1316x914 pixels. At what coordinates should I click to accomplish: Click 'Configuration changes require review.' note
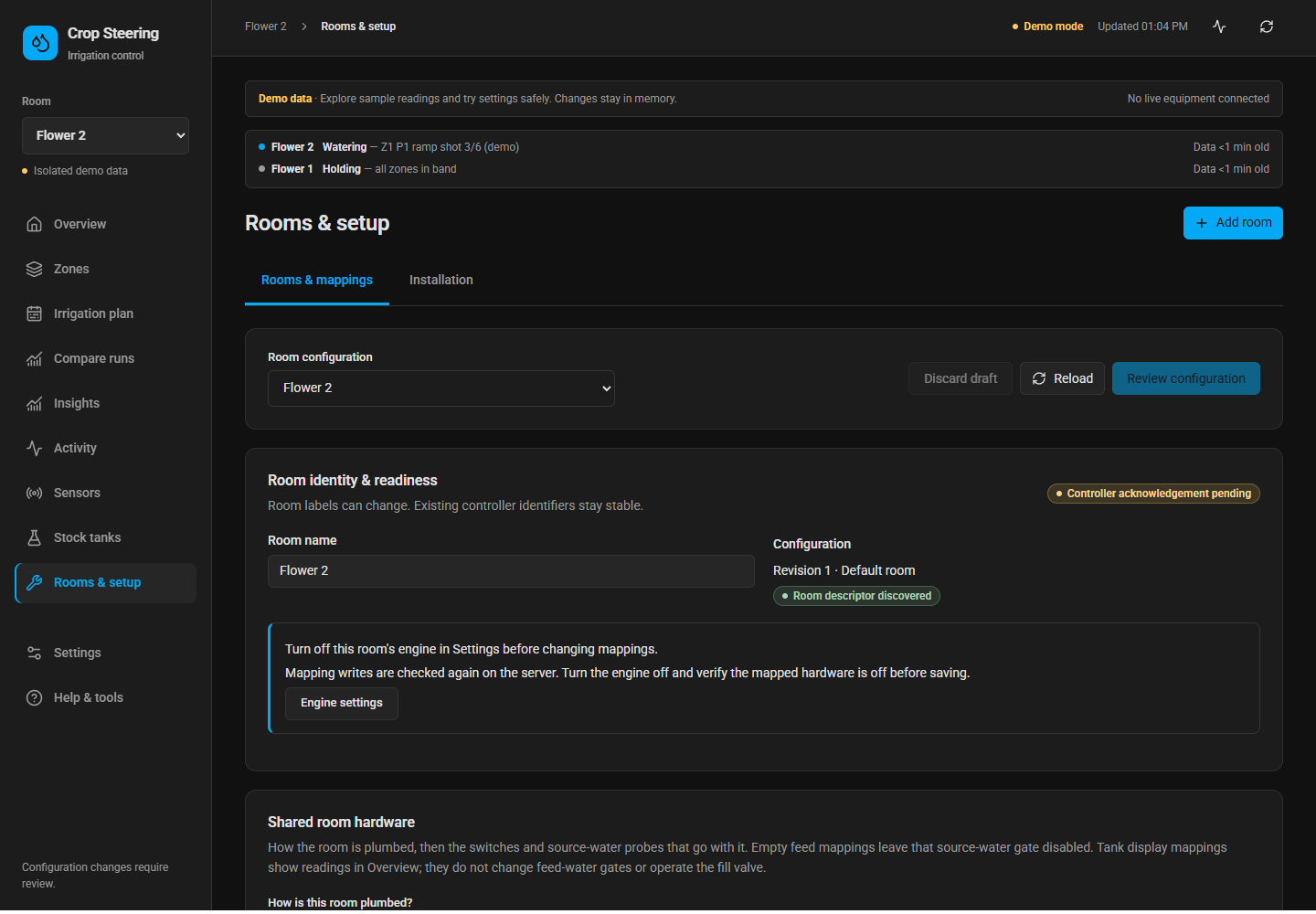[x=95, y=876]
